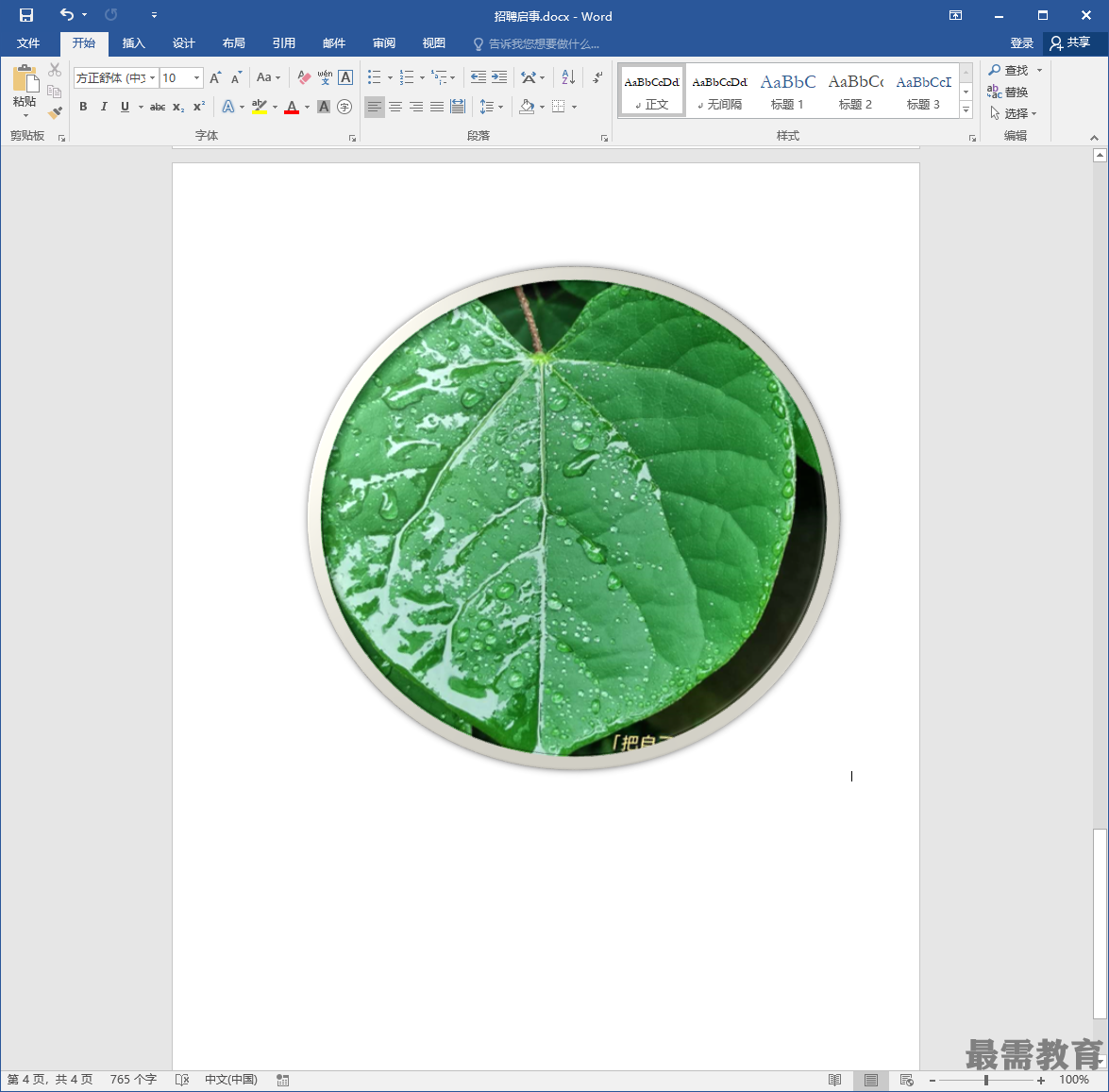The image size is (1109, 1092).
Task: Activate the Format Painter brush
Action: tap(55, 112)
